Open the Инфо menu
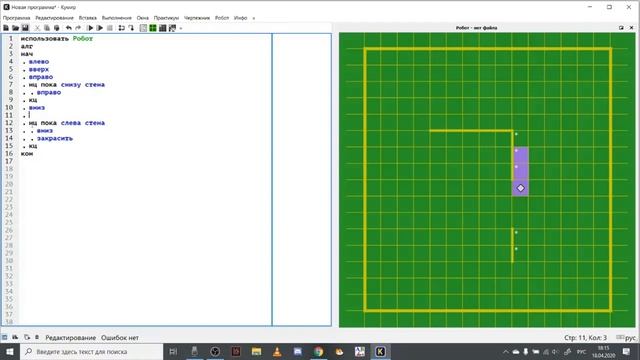Image resolution: width=640 pixels, height=360 pixels. pyautogui.click(x=240, y=18)
